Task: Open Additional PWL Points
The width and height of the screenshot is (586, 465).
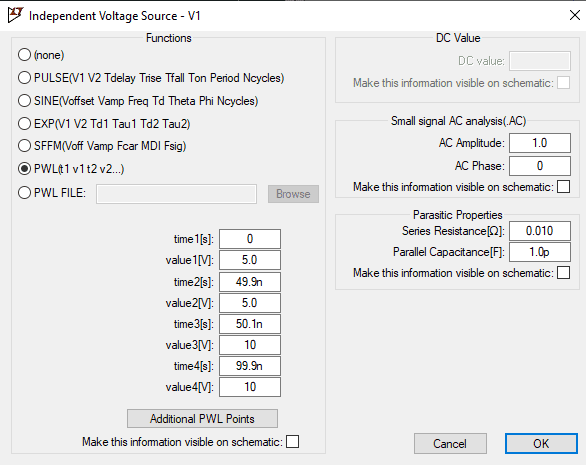Action: tap(202, 419)
